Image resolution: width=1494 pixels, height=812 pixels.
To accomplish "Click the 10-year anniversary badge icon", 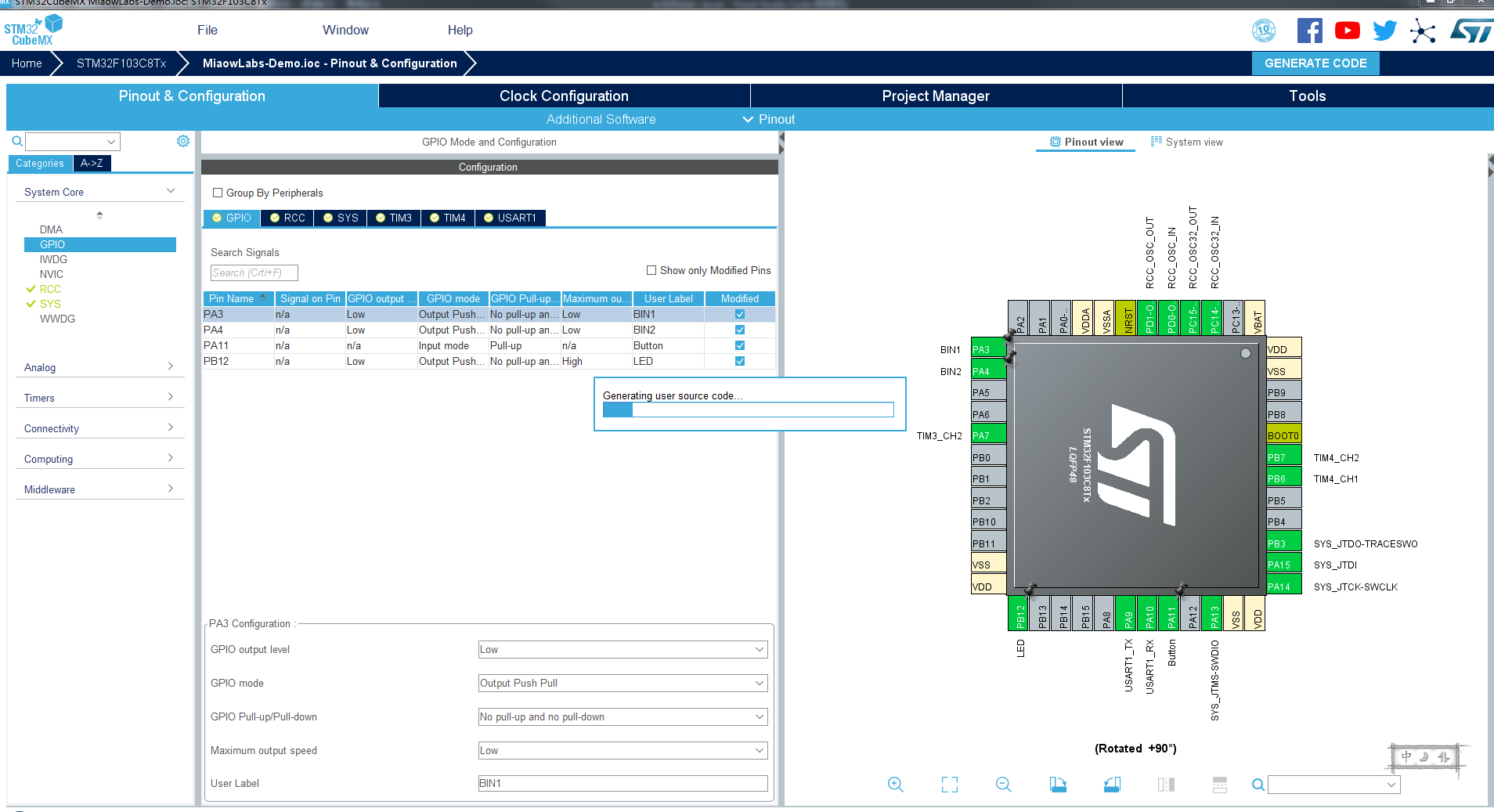I will pyautogui.click(x=1264, y=31).
